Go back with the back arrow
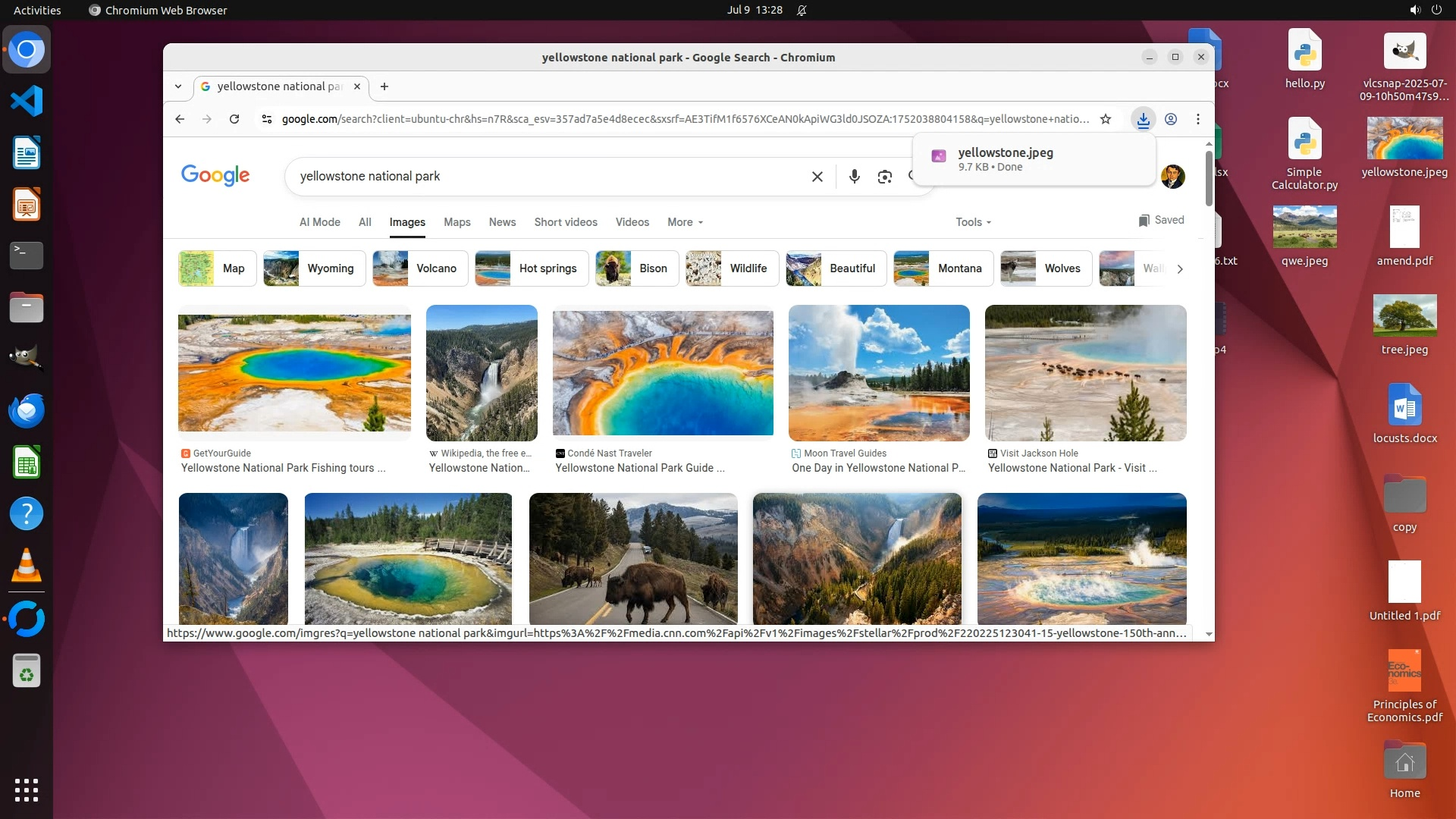Image resolution: width=1456 pixels, height=819 pixels. click(x=180, y=119)
